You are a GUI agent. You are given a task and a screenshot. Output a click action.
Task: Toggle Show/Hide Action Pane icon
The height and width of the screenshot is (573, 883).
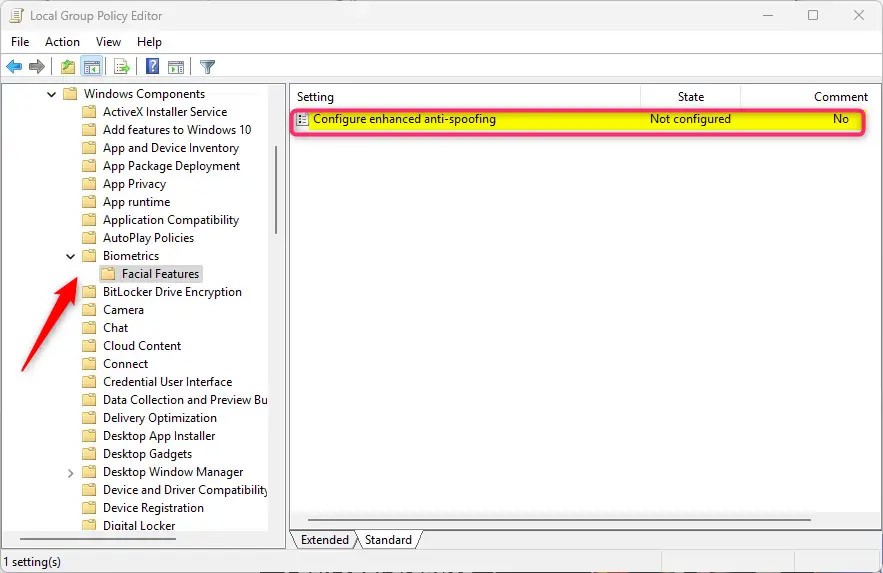176,67
